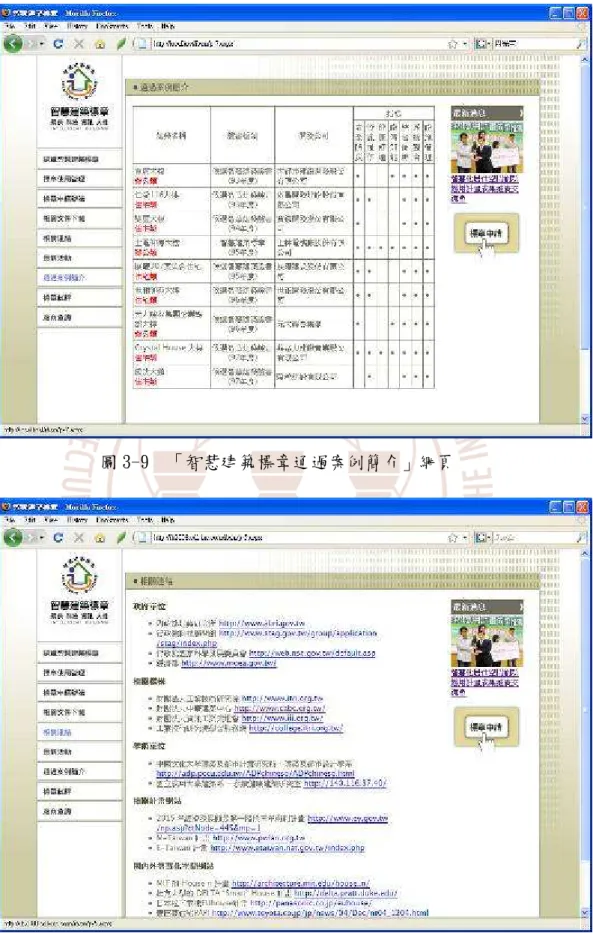Open the View menu in the bottom window
Viewport: 593px width, 933px height.
click(x=52, y=520)
